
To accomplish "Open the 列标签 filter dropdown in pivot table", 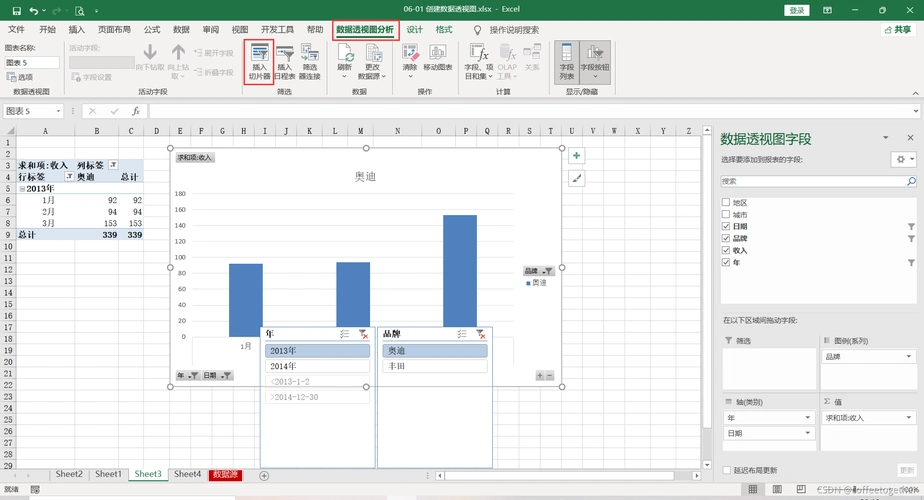I will click(112, 164).
